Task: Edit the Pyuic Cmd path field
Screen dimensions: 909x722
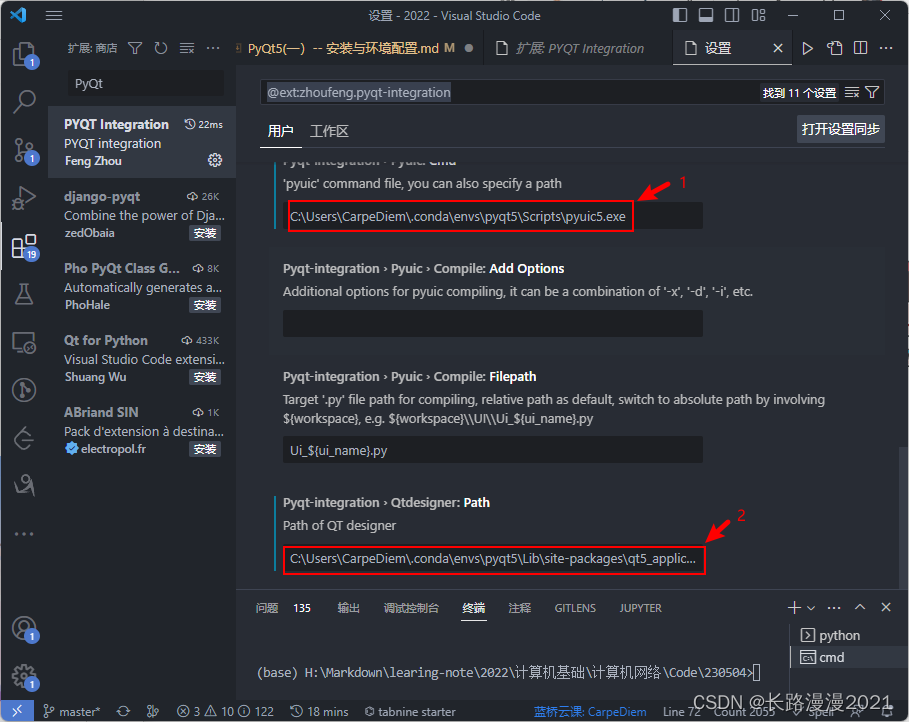Action: (493, 216)
